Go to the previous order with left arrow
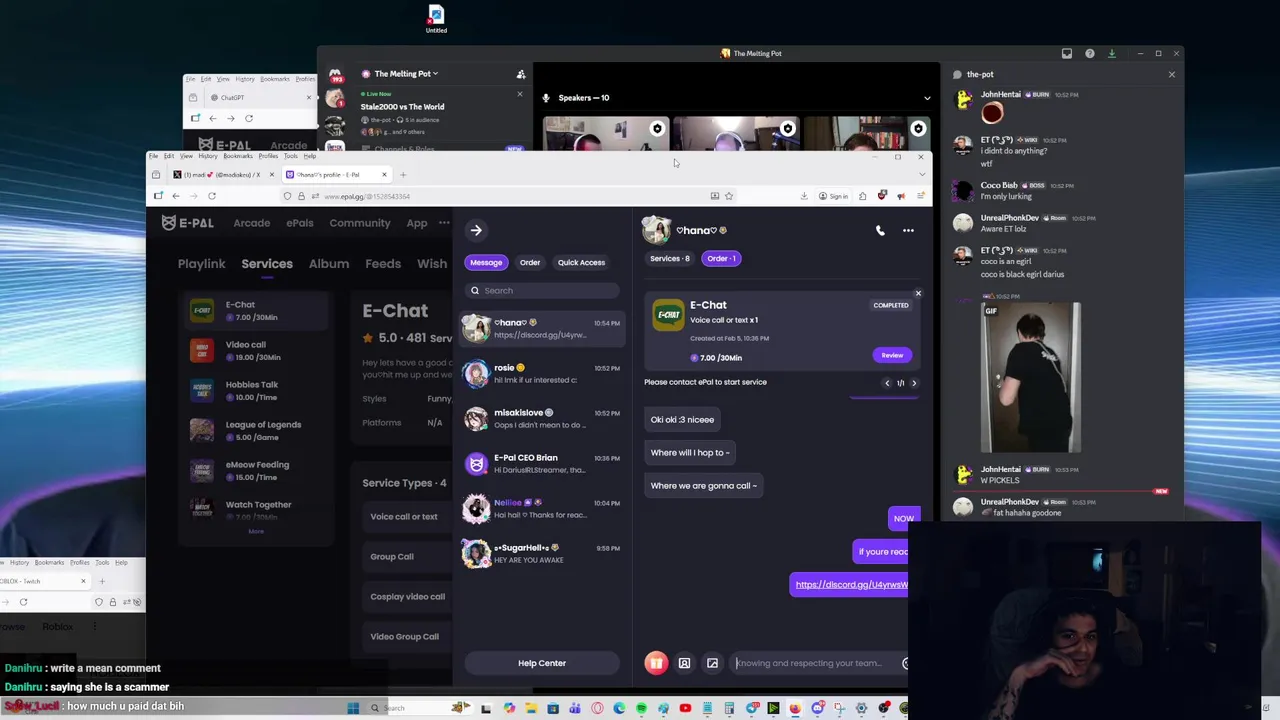This screenshot has height=720, width=1280. 887,383
